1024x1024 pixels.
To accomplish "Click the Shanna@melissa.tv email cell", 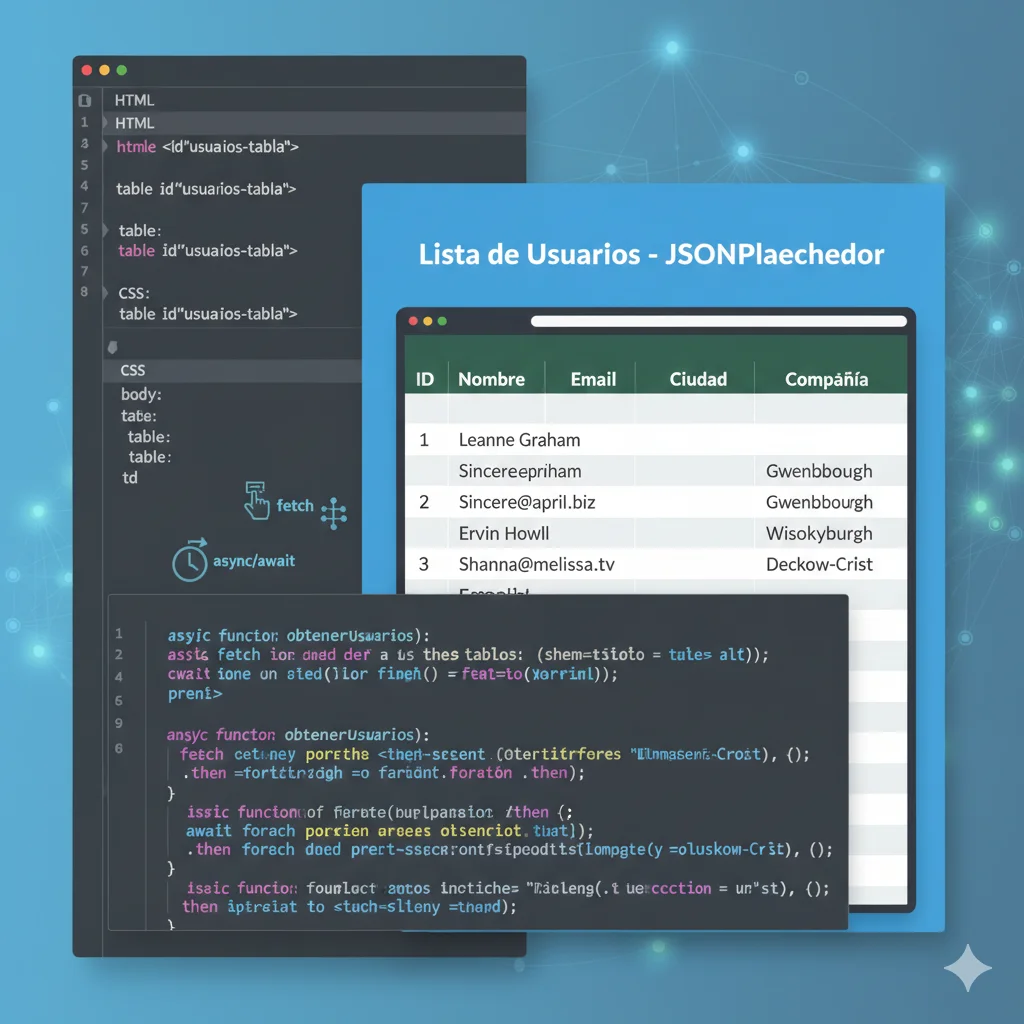I will pyautogui.click(x=536, y=564).
